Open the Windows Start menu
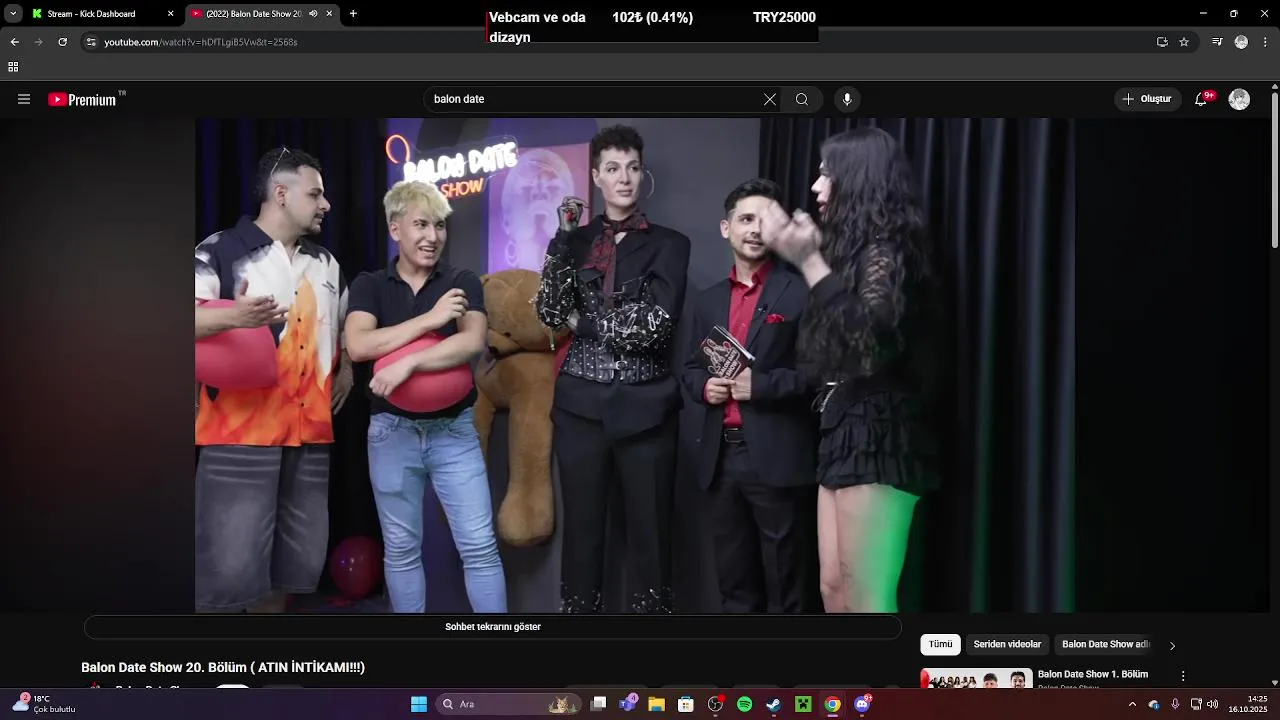 click(419, 704)
